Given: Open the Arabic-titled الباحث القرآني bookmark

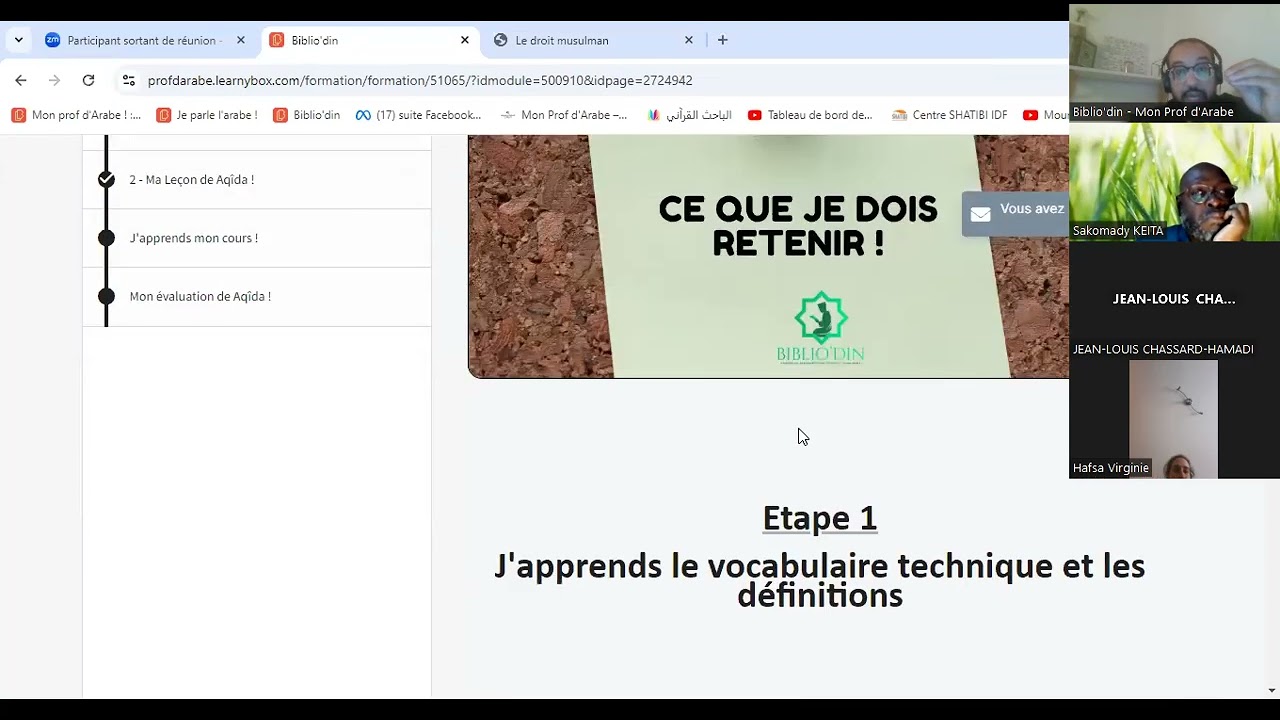Looking at the screenshot, I should tap(689, 115).
